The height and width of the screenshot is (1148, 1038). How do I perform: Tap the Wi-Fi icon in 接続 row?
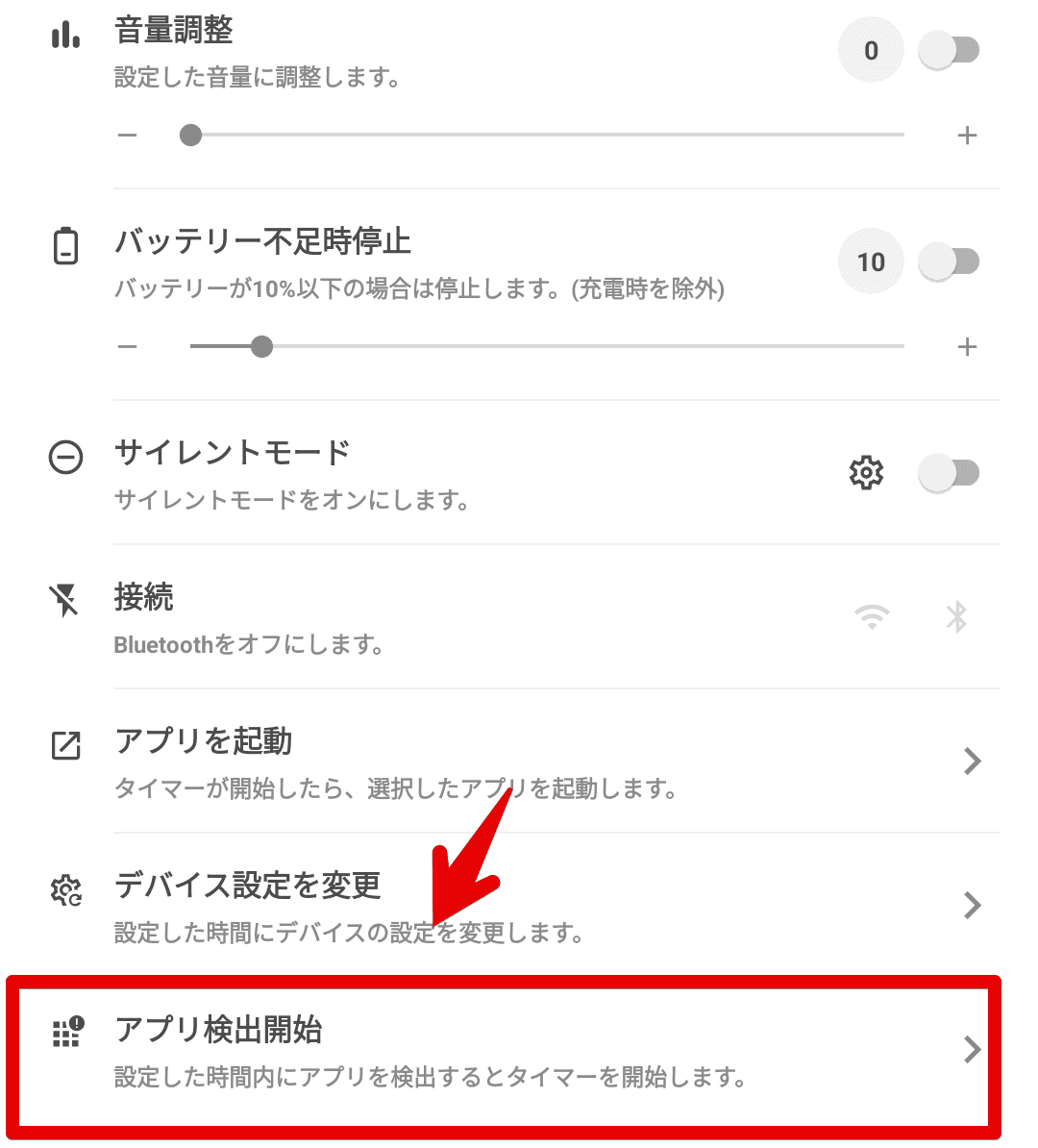coord(872,616)
